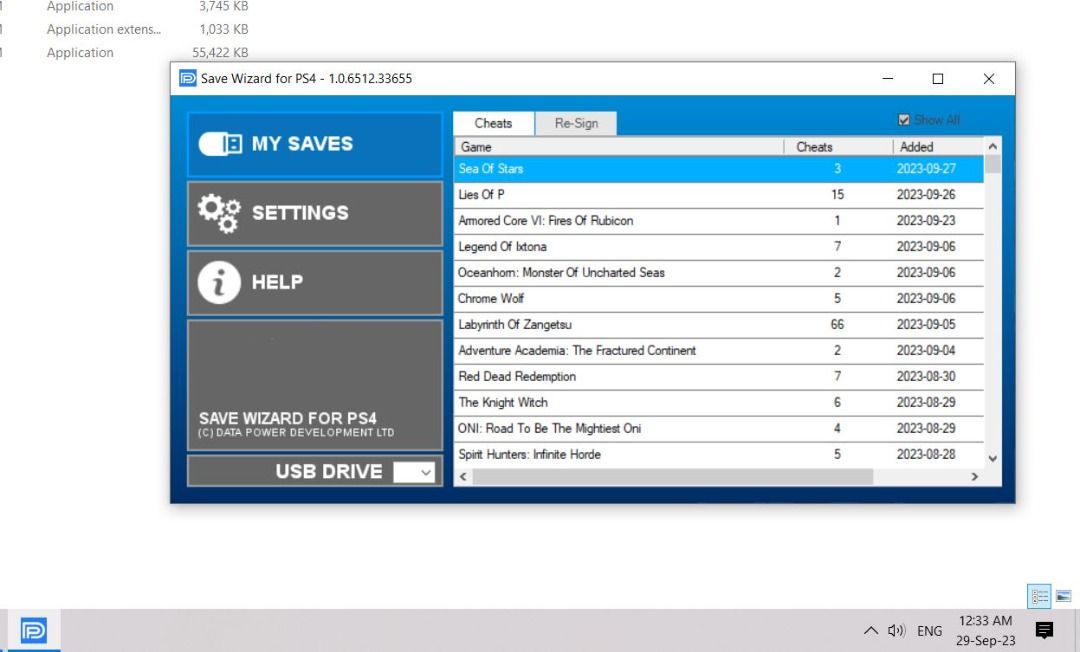Click the vertical scrollbar thumb

tap(993, 164)
